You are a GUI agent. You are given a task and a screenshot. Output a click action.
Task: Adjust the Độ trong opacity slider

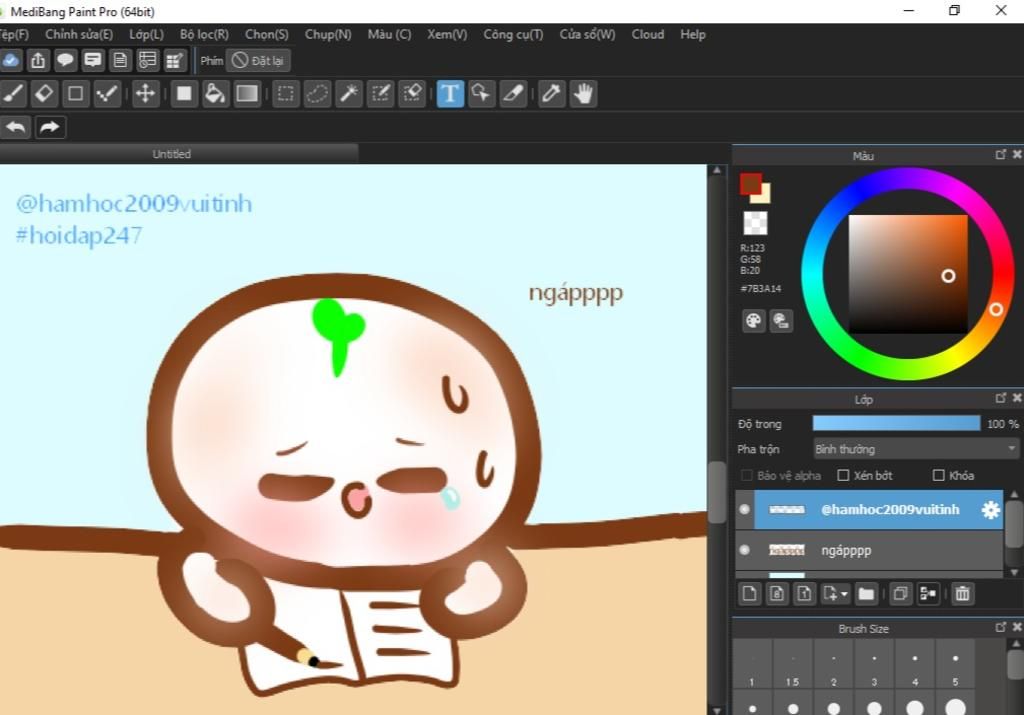896,424
